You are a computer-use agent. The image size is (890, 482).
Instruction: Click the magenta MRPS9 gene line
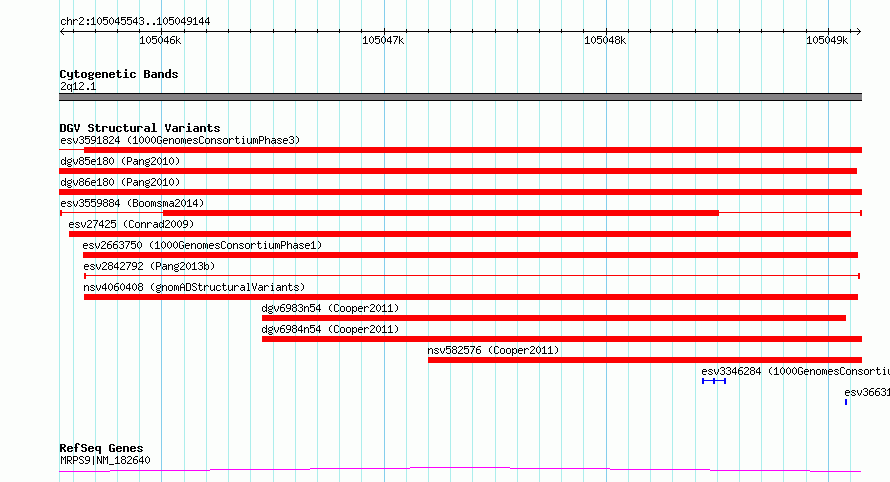pyautogui.click(x=460, y=470)
